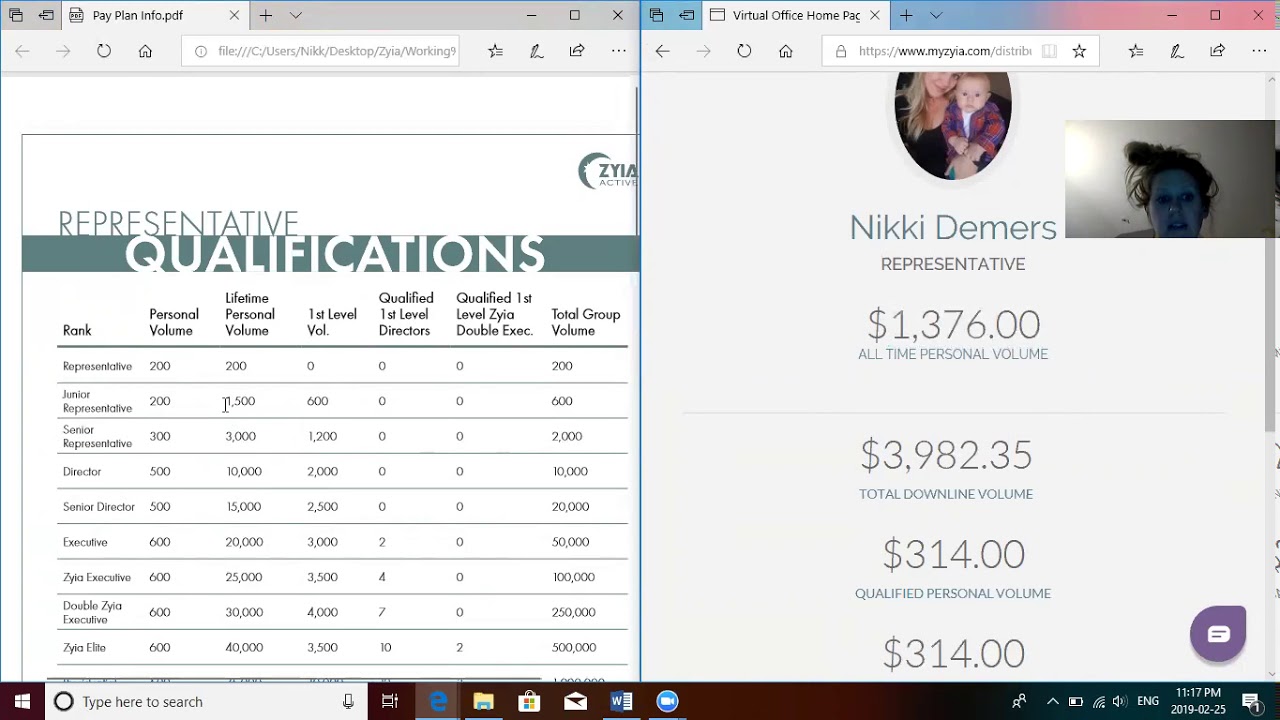
Task: Open reading view in Virtual Office window
Action: [1049, 51]
